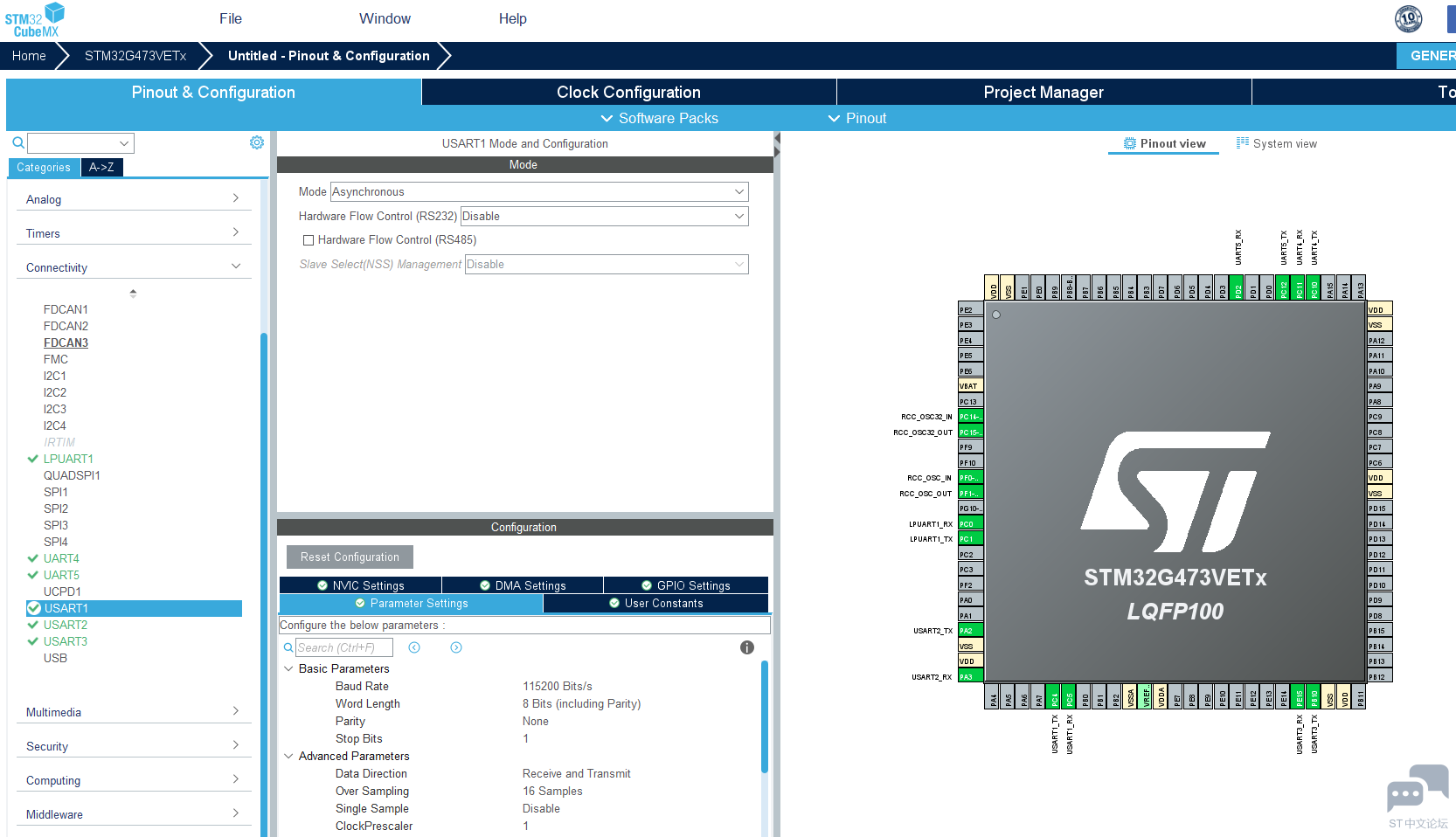
Task: Select the PF1 pin labeled RCC_OSC_OUT
Action: tap(971, 494)
